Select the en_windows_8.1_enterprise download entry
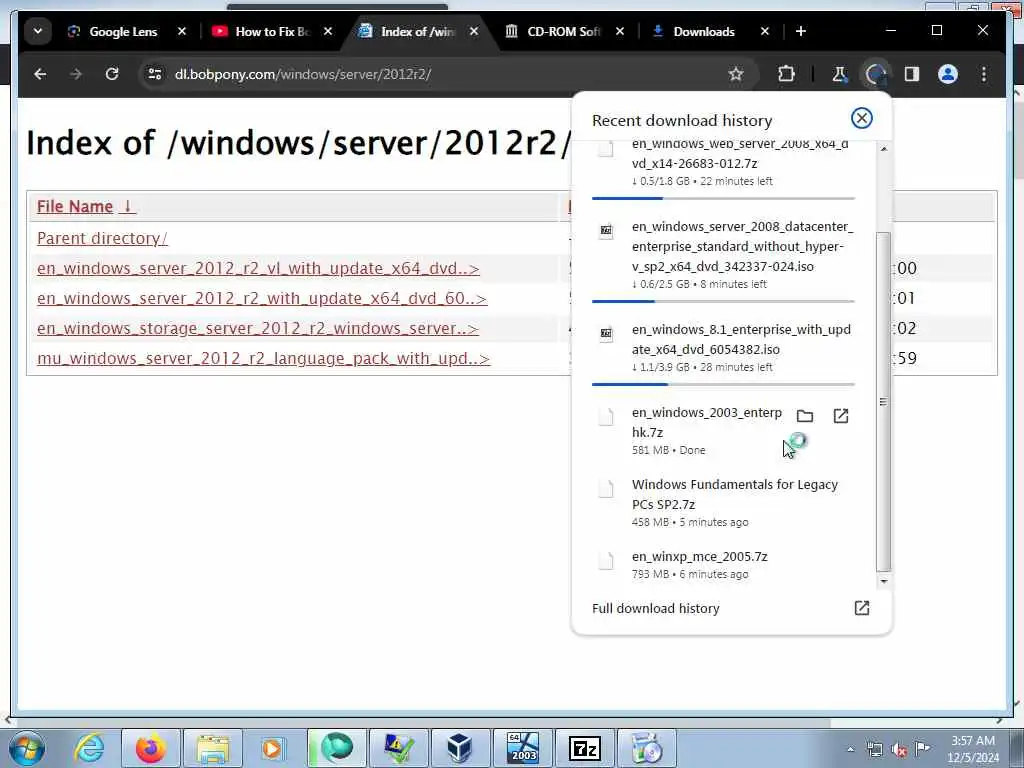 click(x=724, y=347)
